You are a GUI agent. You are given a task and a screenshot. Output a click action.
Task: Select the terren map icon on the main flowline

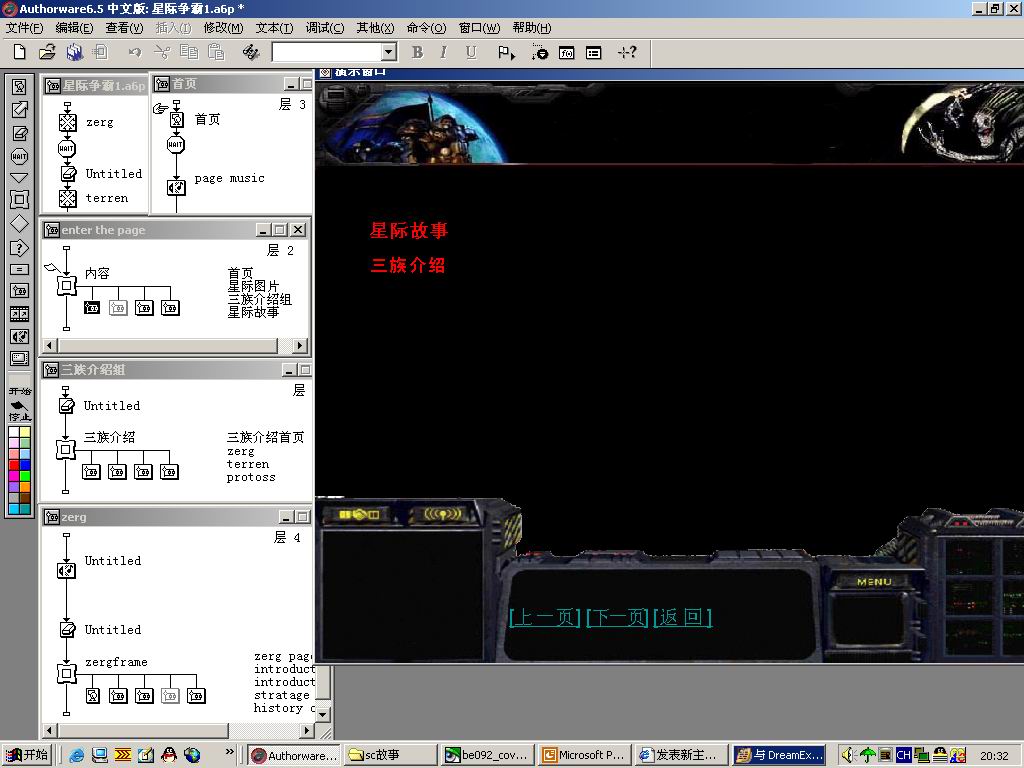pos(67,198)
